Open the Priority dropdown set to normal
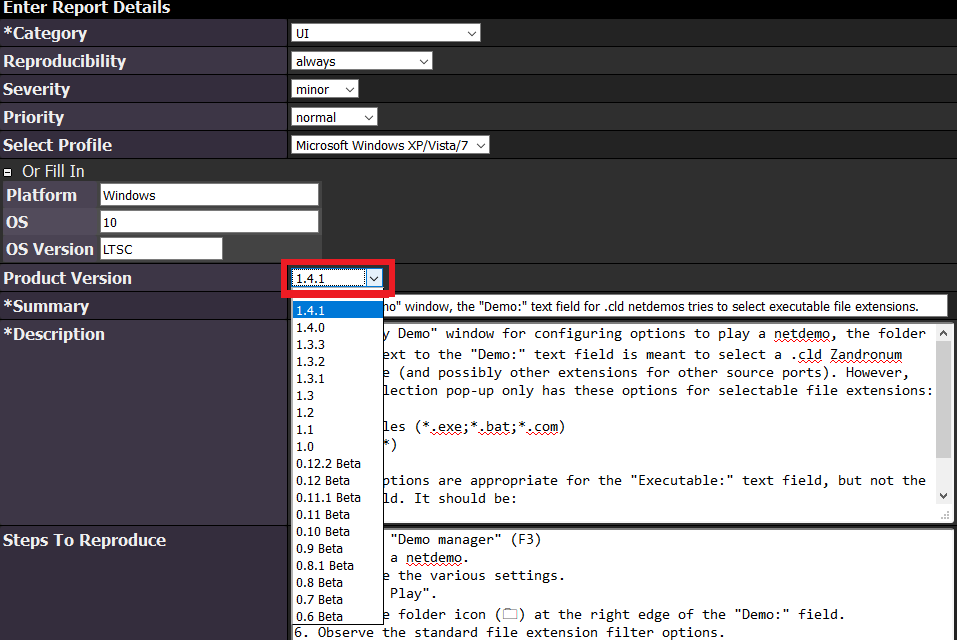 [x=334, y=117]
